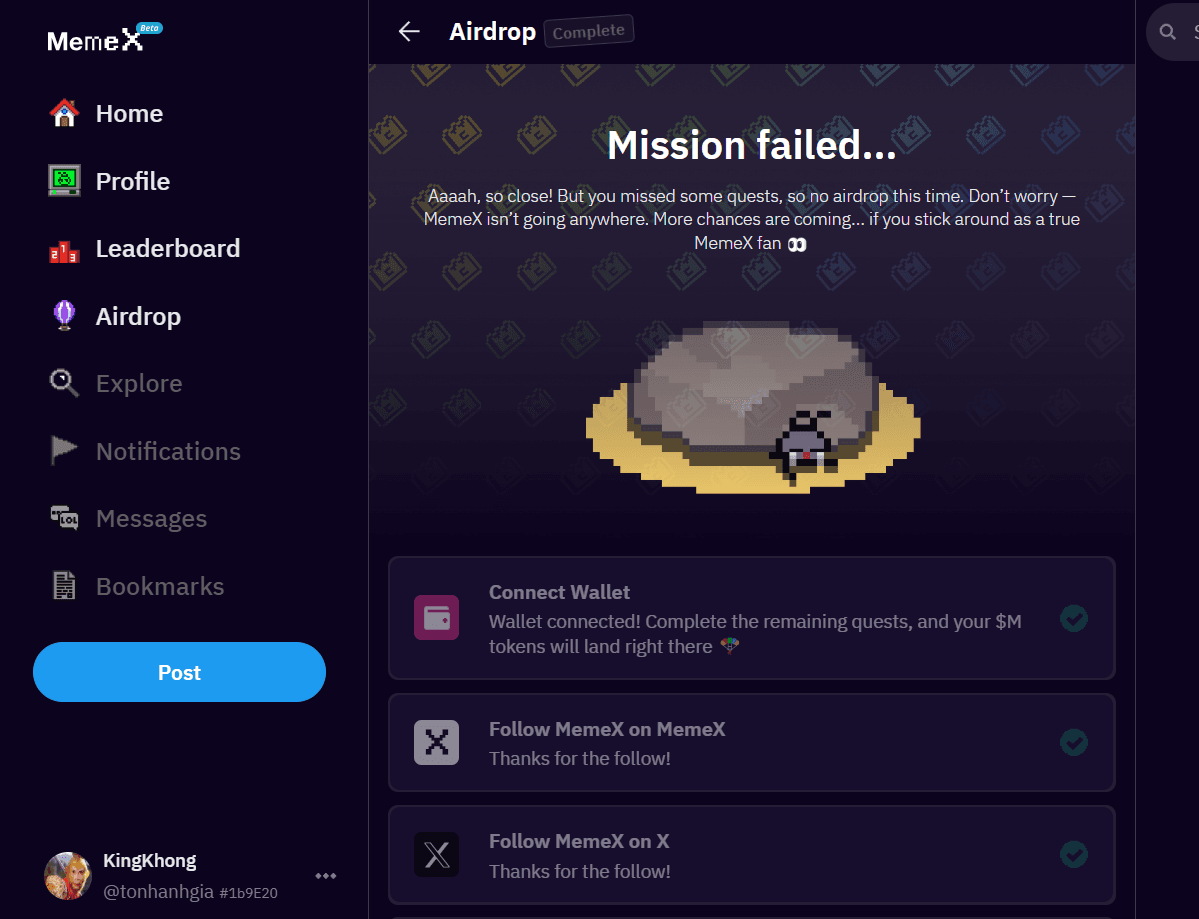Click the Notifications flag icon

click(64, 451)
